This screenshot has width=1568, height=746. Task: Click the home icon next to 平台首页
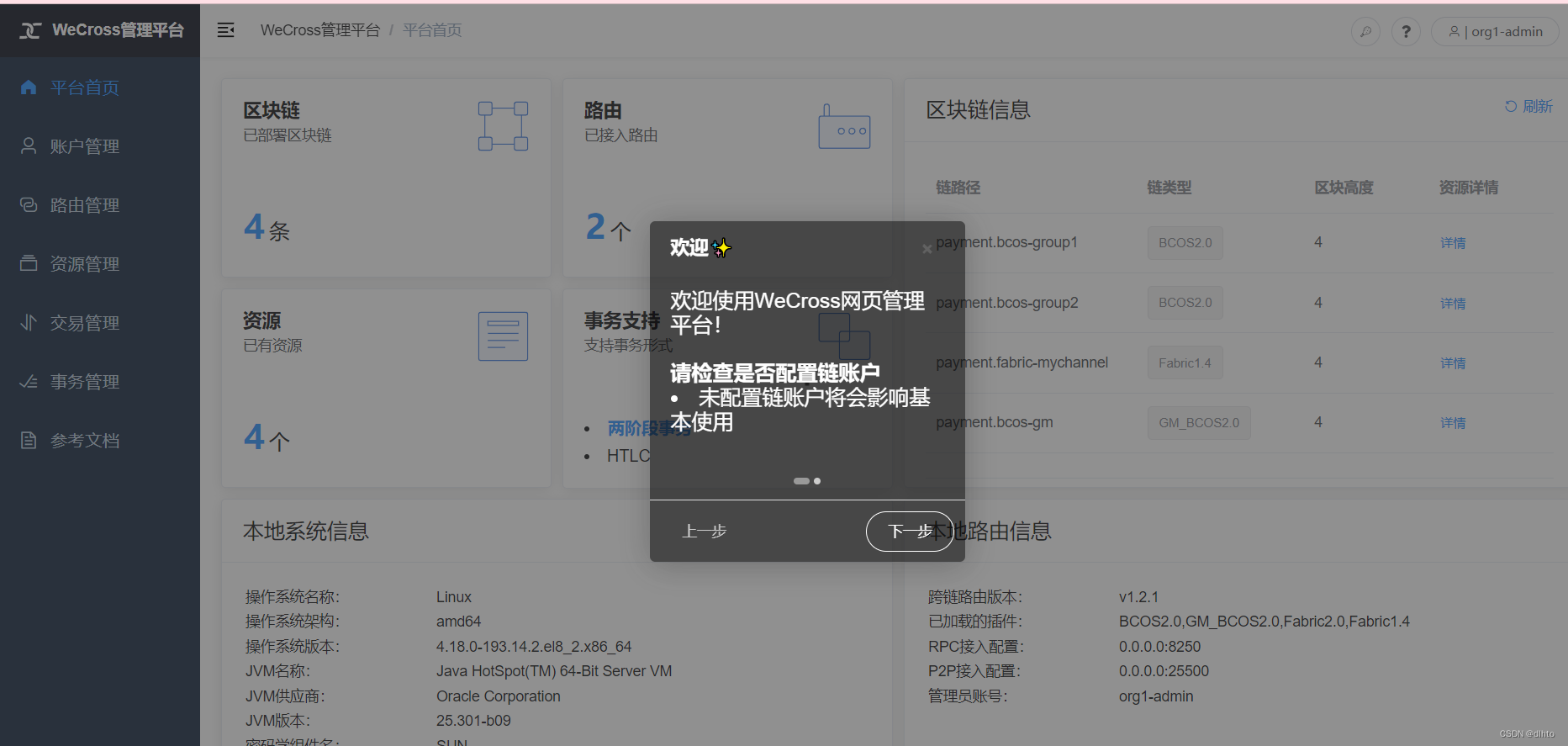pyautogui.click(x=29, y=87)
